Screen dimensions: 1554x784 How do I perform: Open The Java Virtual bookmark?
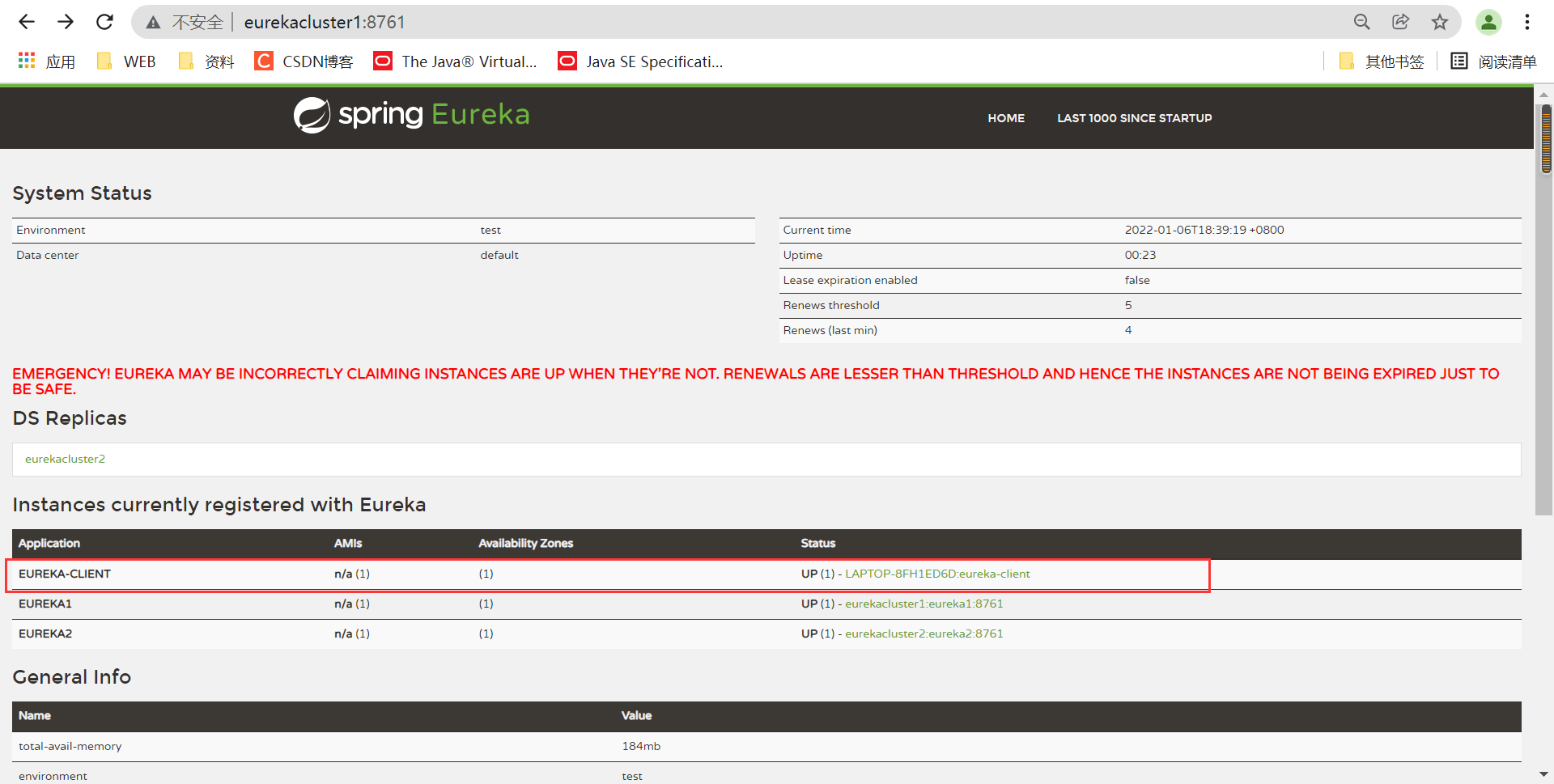pos(456,61)
